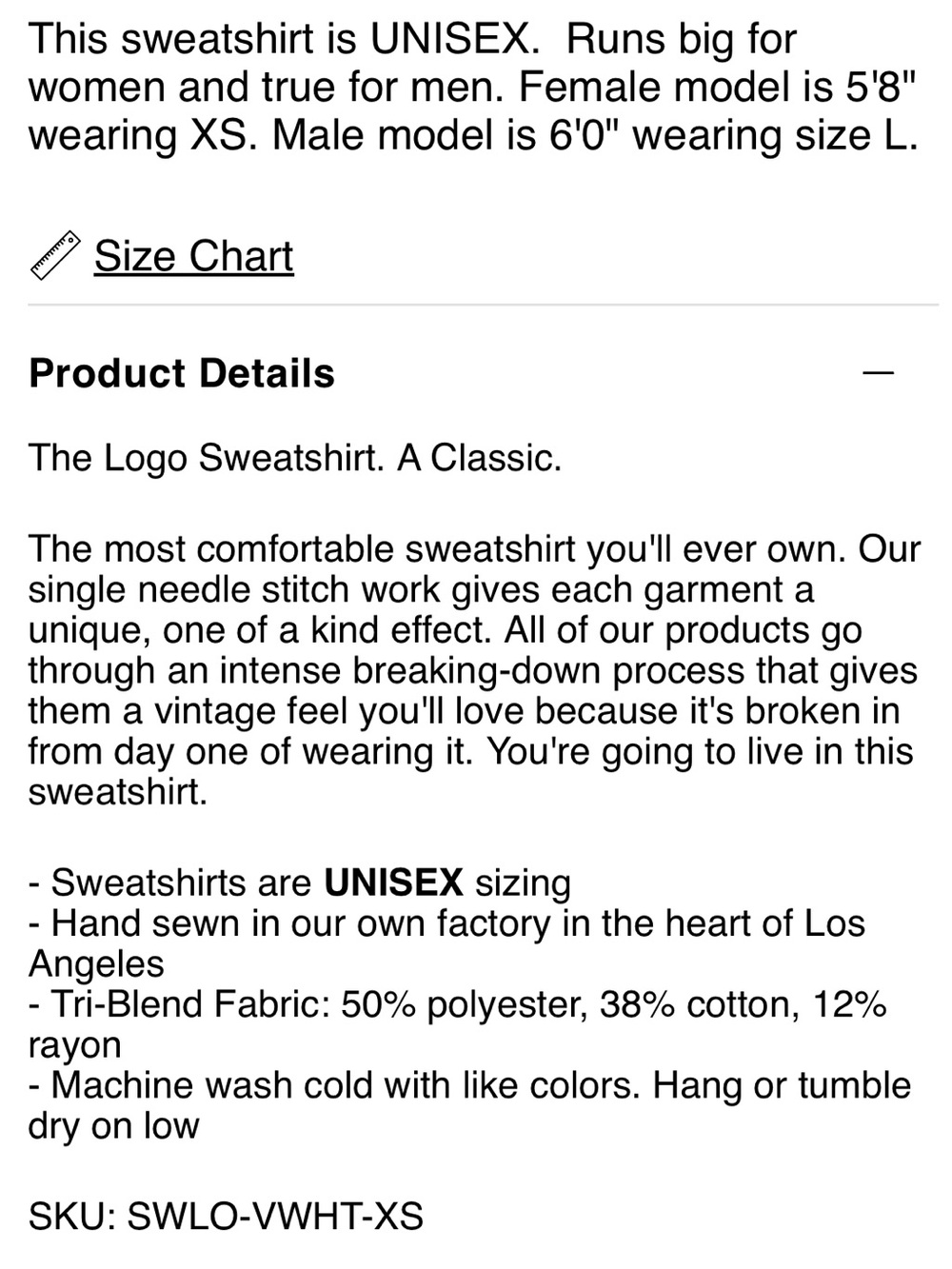Image resolution: width=952 pixels, height=1269 pixels.
Task: Click the divider line below Size Chart
Action: tap(484, 305)
